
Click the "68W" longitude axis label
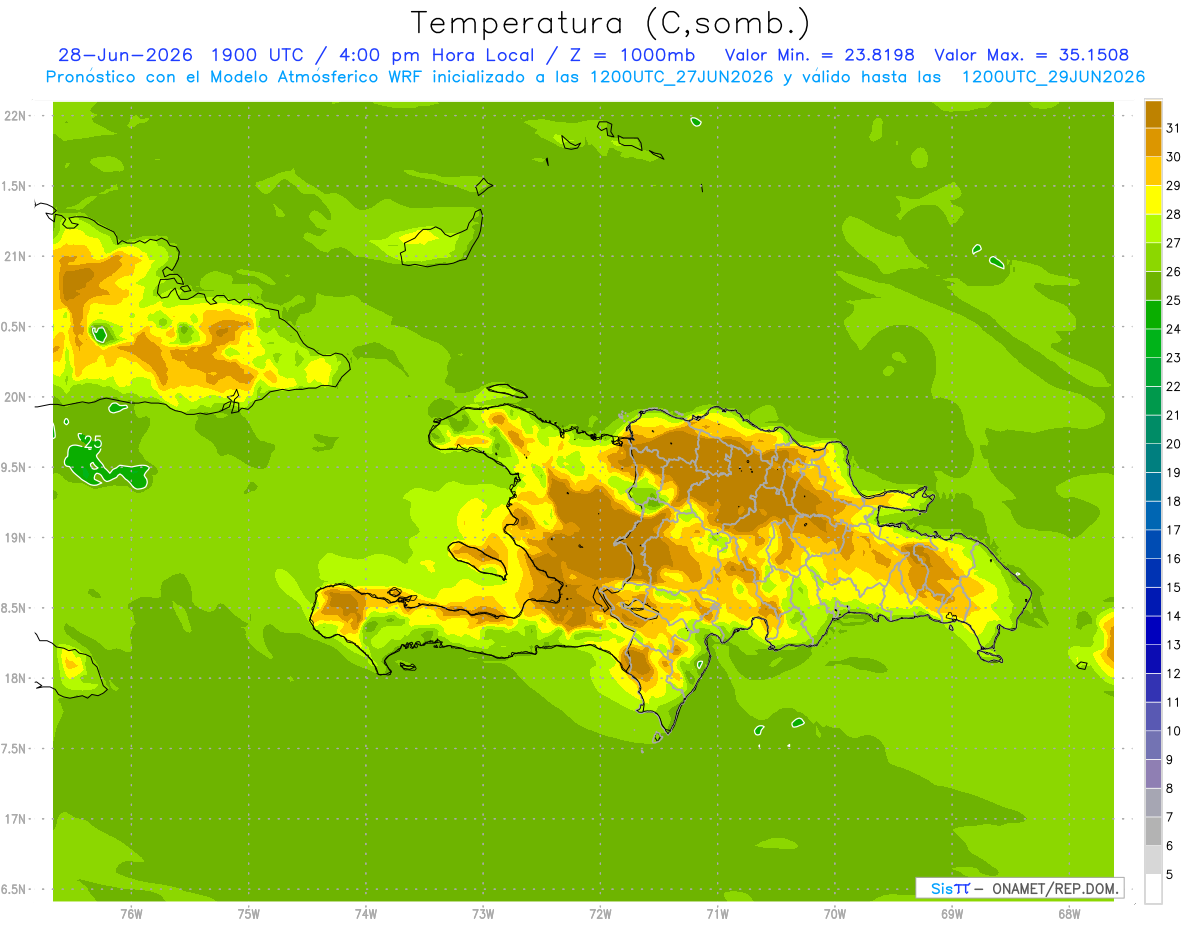(x=1069, y=914)
